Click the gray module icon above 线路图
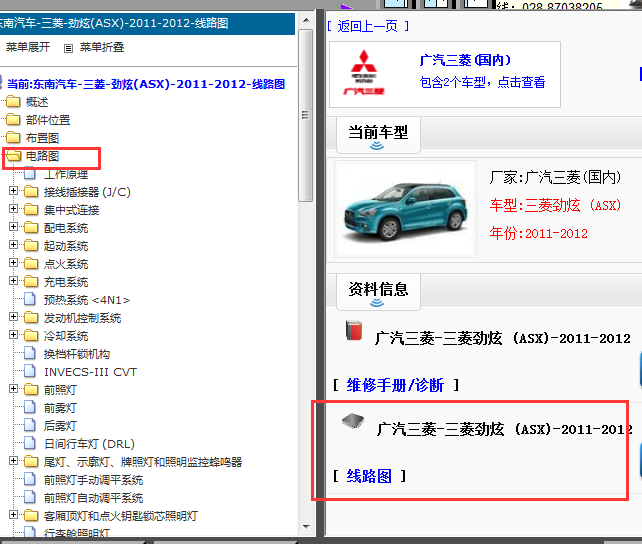The width and height of the screenshot is (642, 544). 353,421
